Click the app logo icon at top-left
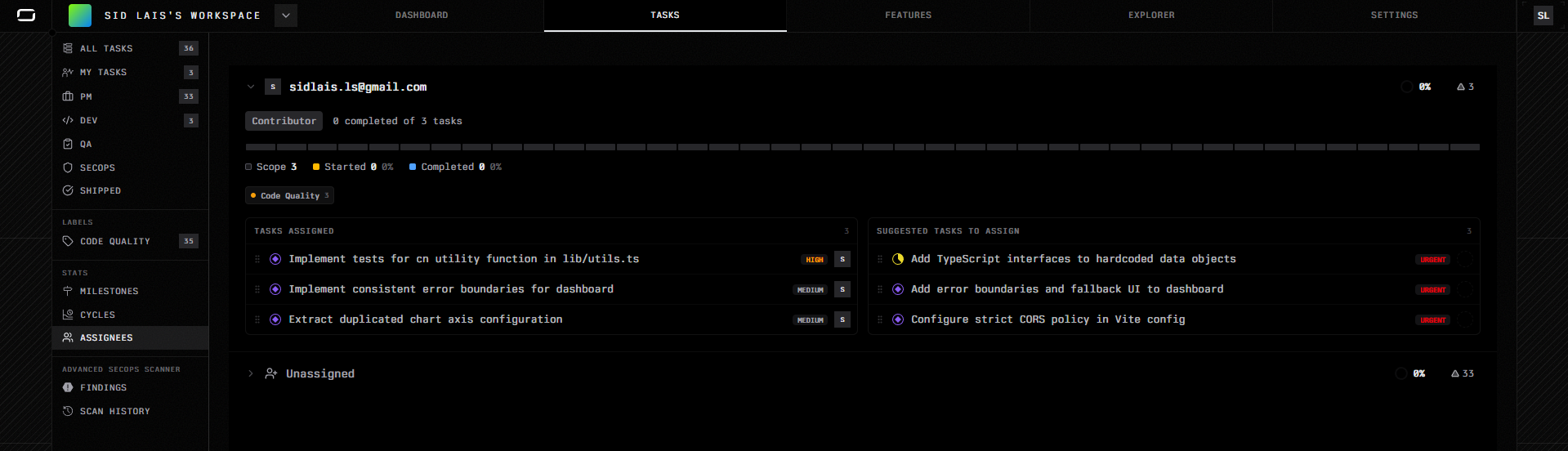This screenshot has height=451, width=1568. click(x=26, y=16)
